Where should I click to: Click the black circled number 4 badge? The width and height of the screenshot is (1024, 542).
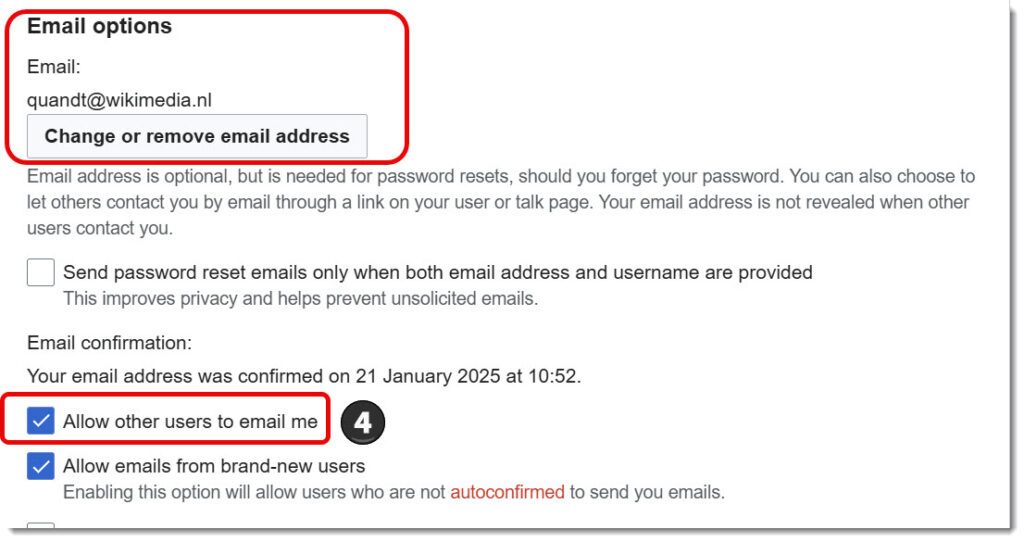pos(363,422)
